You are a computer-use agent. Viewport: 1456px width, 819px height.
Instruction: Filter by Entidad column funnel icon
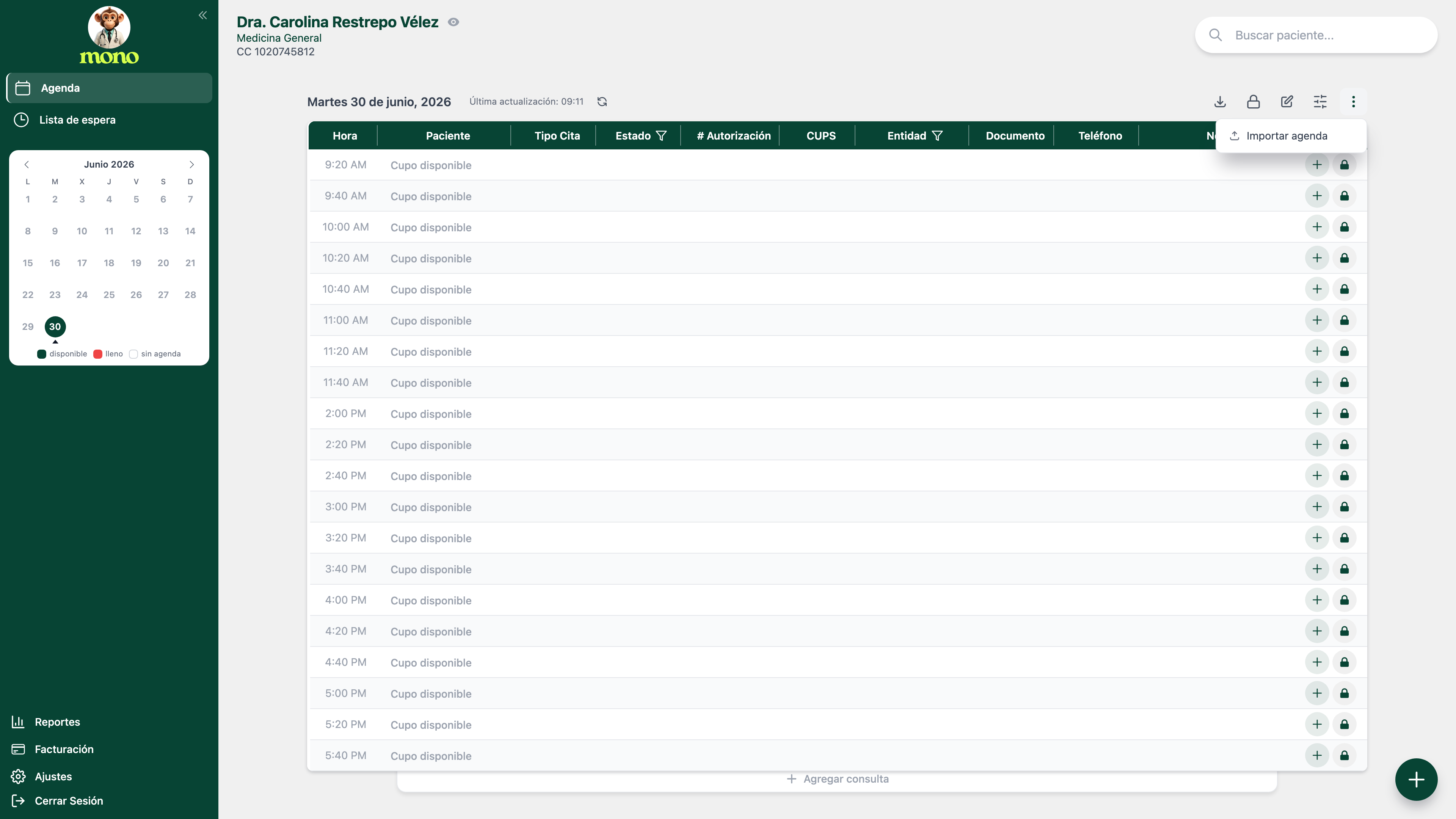coord(937,136)
